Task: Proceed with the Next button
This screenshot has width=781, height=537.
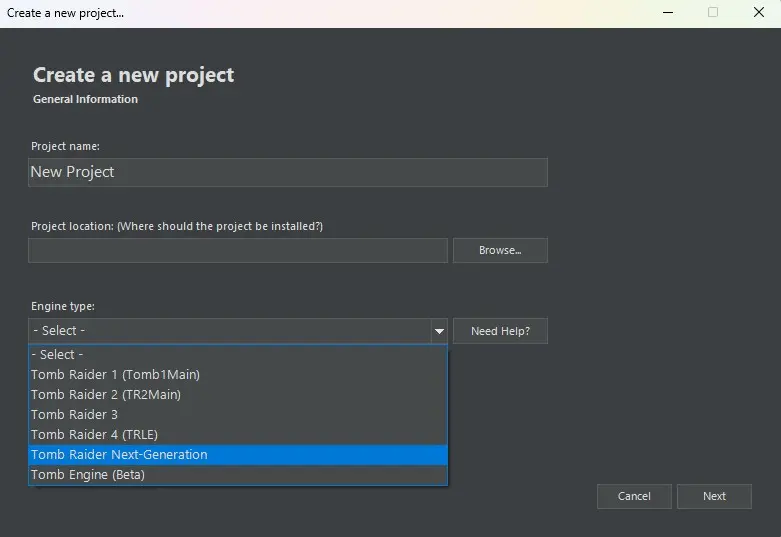Action: [714, 496]
